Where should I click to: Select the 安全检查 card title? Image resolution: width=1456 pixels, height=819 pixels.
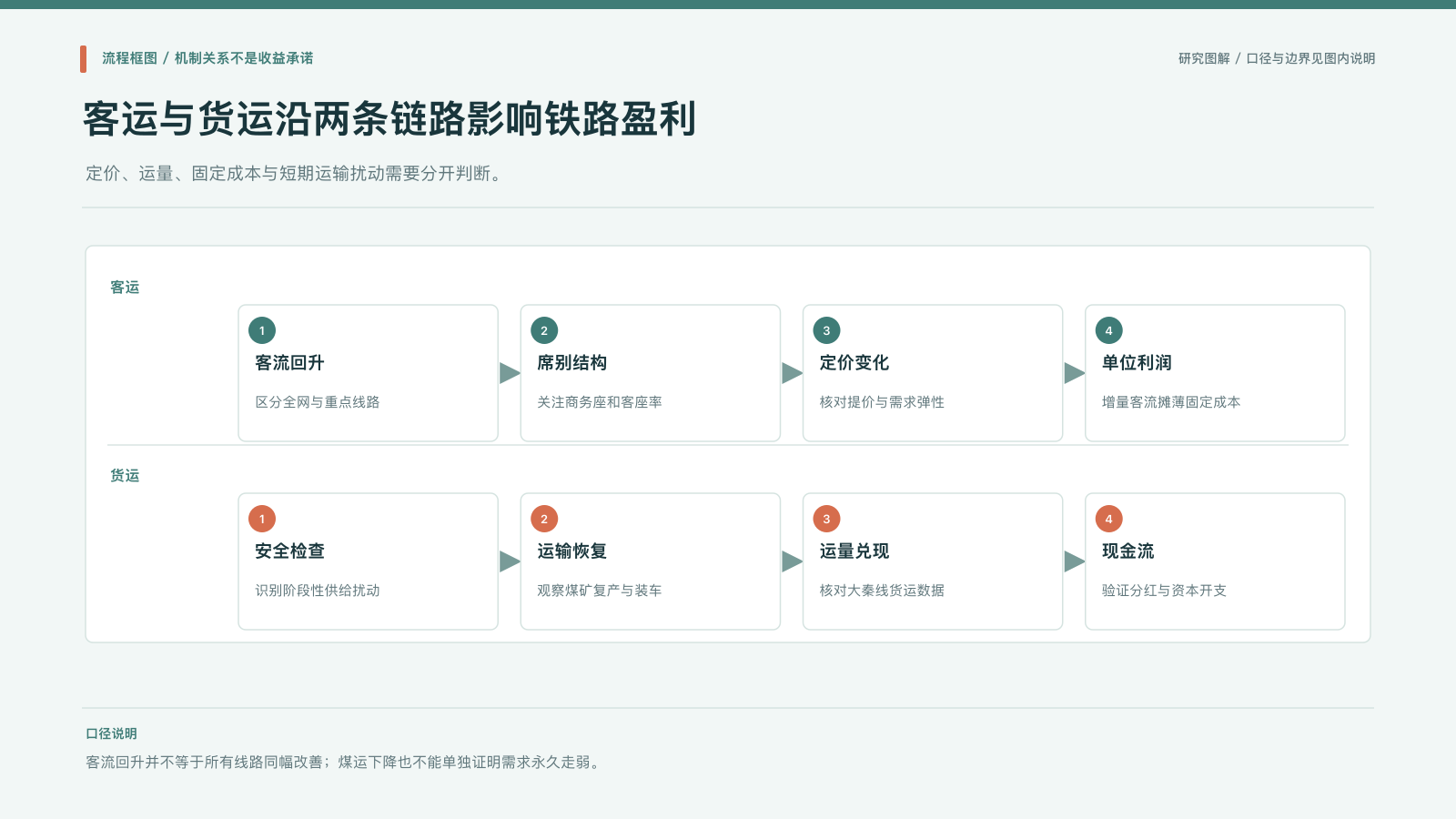pyautogui.click(x=289, y=551)
